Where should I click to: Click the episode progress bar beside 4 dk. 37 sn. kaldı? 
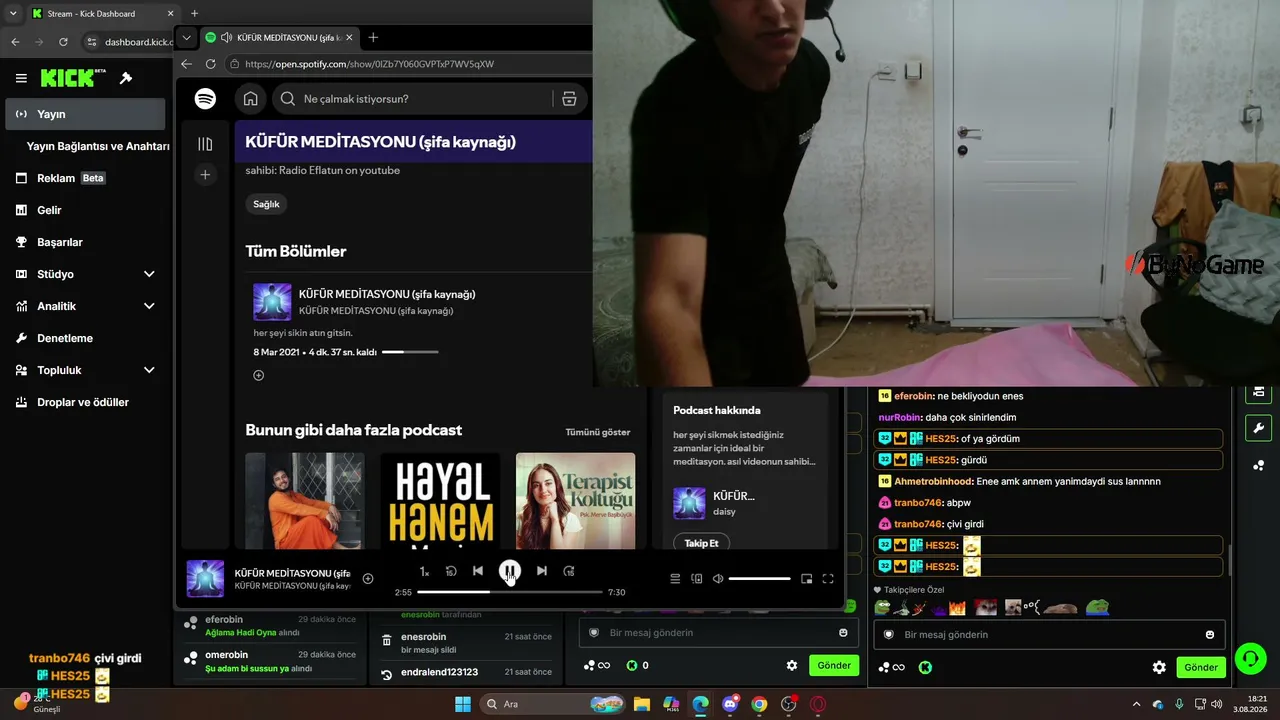[410, 352]
